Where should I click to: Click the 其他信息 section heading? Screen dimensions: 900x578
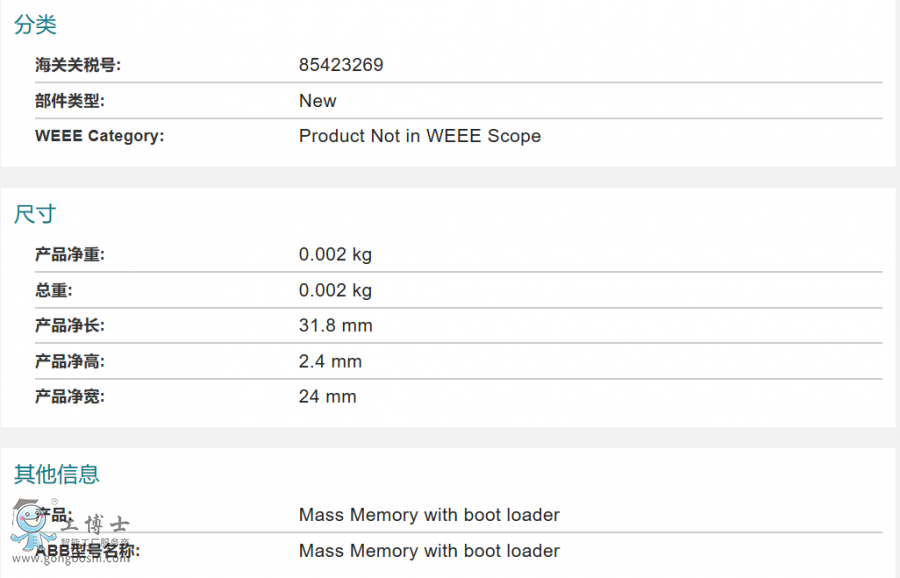57,474
